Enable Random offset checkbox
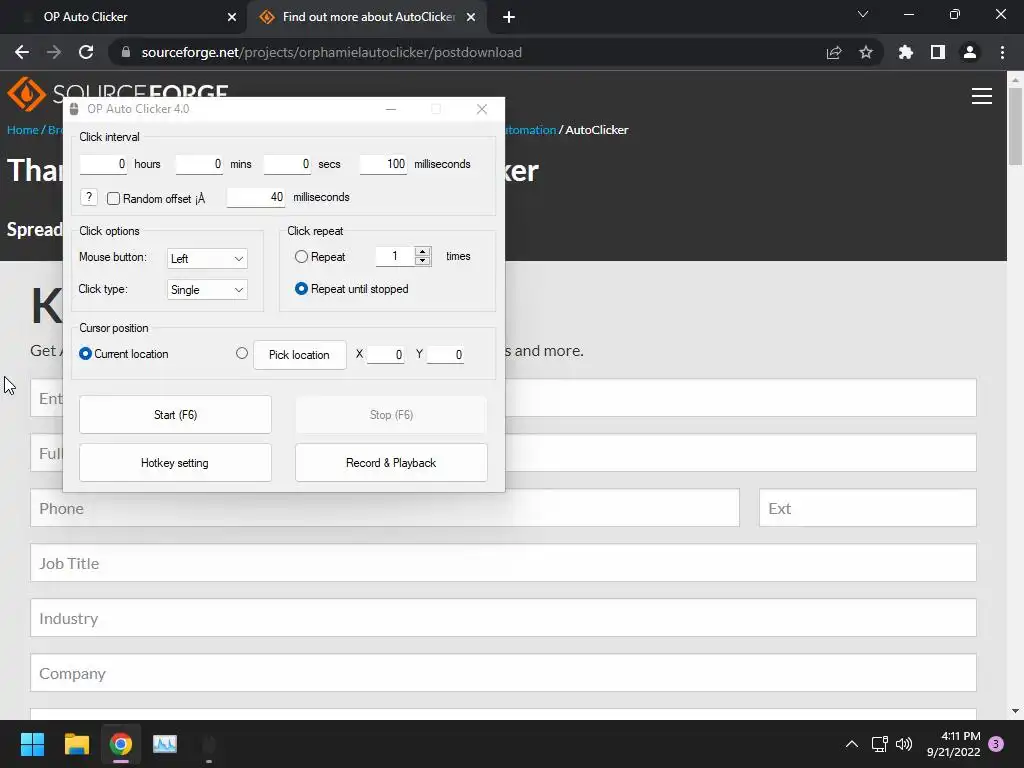 point(114,199)
